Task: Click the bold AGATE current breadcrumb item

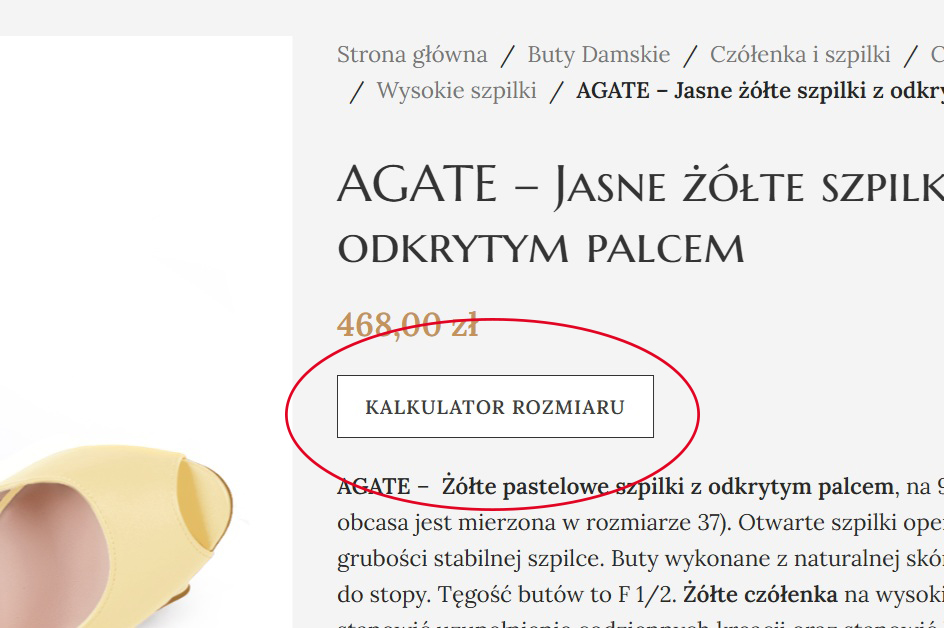Action: [760, 91]
